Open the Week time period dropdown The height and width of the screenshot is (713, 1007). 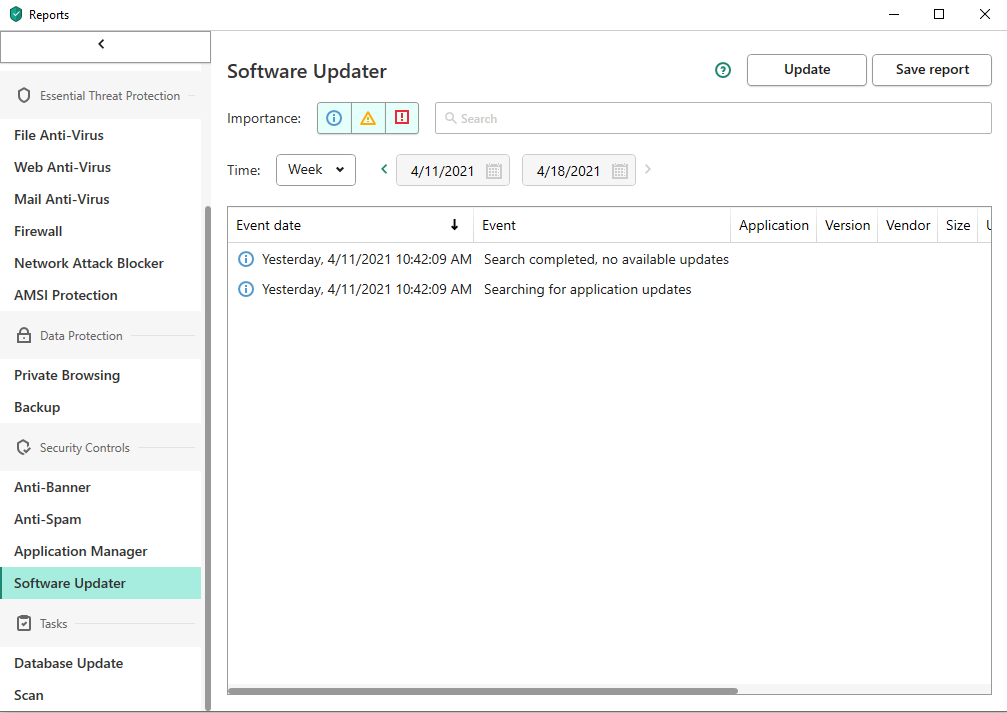tap(315, 170)
